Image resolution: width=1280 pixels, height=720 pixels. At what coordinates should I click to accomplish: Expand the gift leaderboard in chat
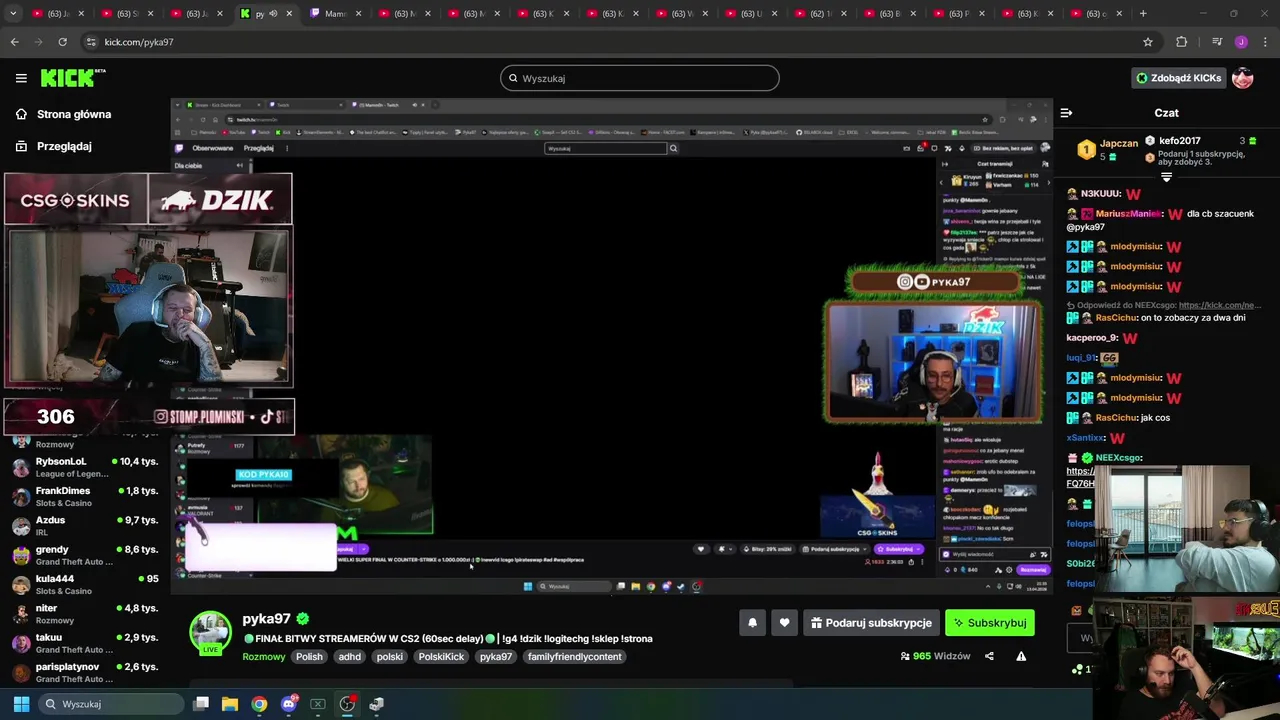[x=1166, y=177]
